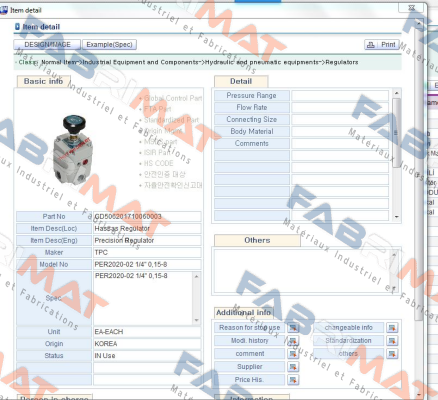Click the Comments value field in Detail
This screenshot has height=400, width=438.
pyautogui.click(x=340, y=143)
